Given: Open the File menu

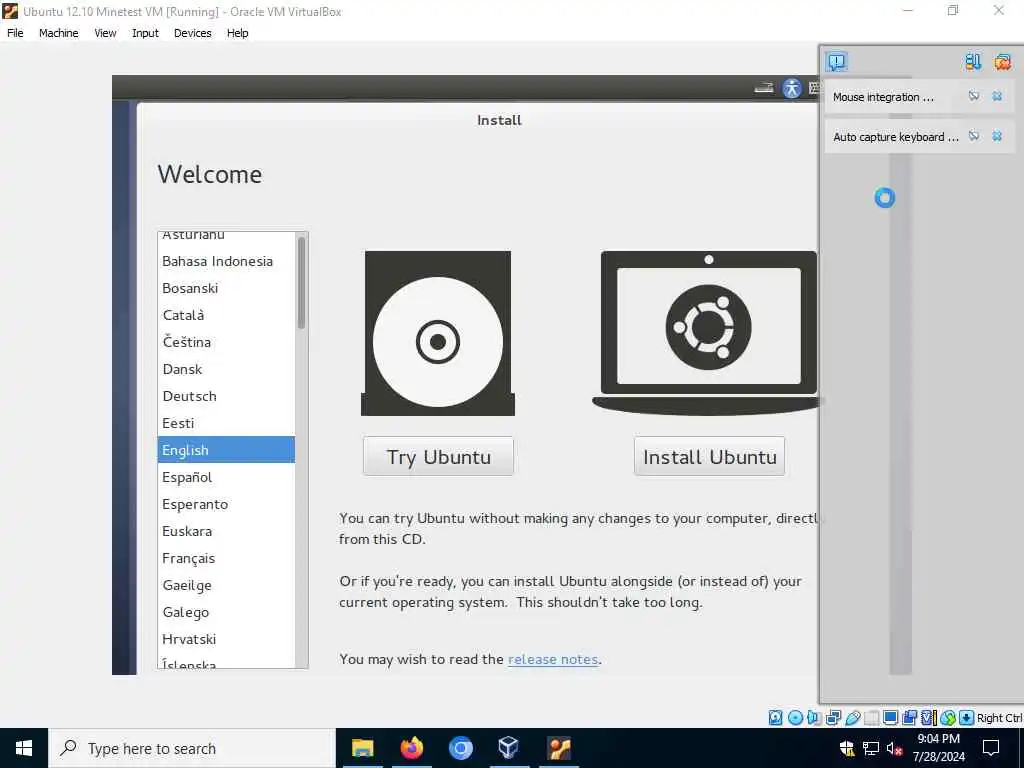Looking at the screenshot, I should coord(15,33).
